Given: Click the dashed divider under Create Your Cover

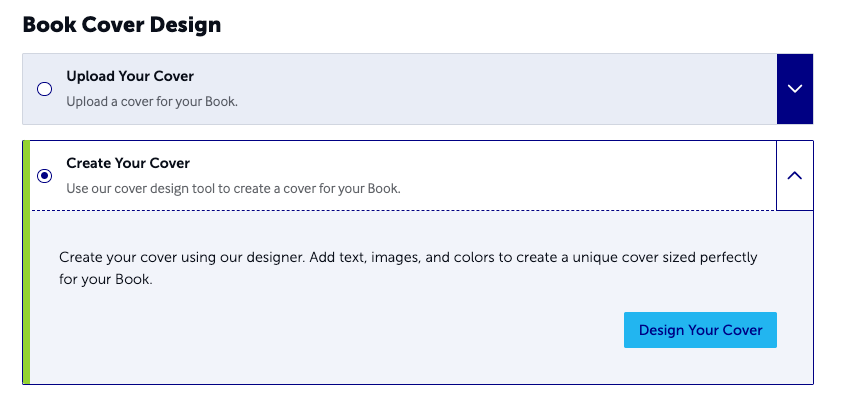Looking at the screenshot, I should (x=403, y=210).
